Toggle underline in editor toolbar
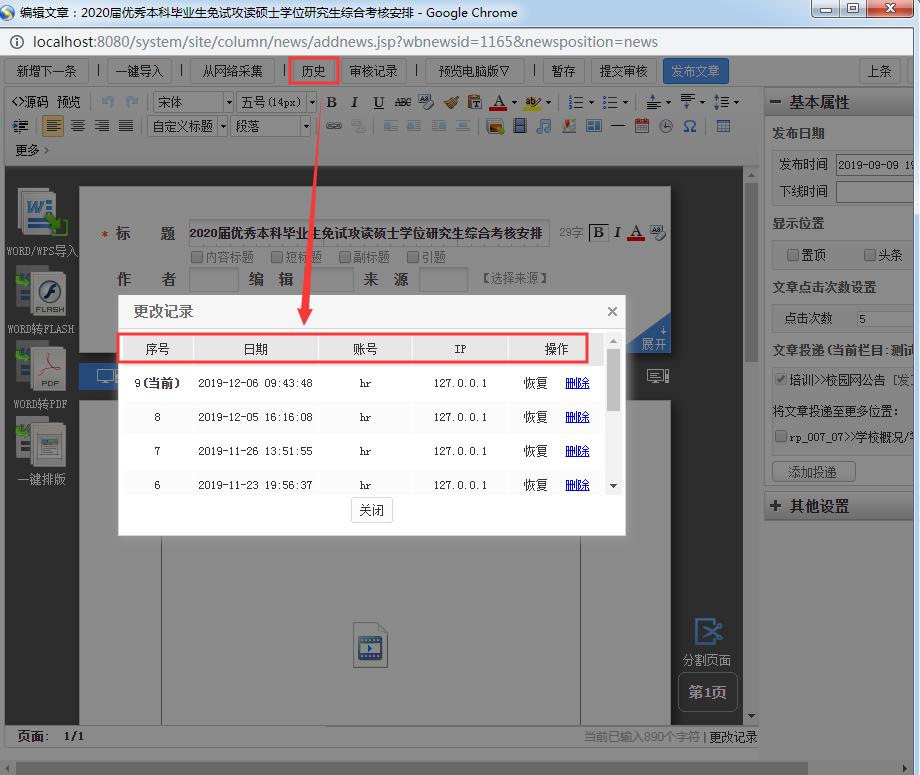Image resolution: width=920 pixels, height=775 pixels. click(x=379, y=103)
